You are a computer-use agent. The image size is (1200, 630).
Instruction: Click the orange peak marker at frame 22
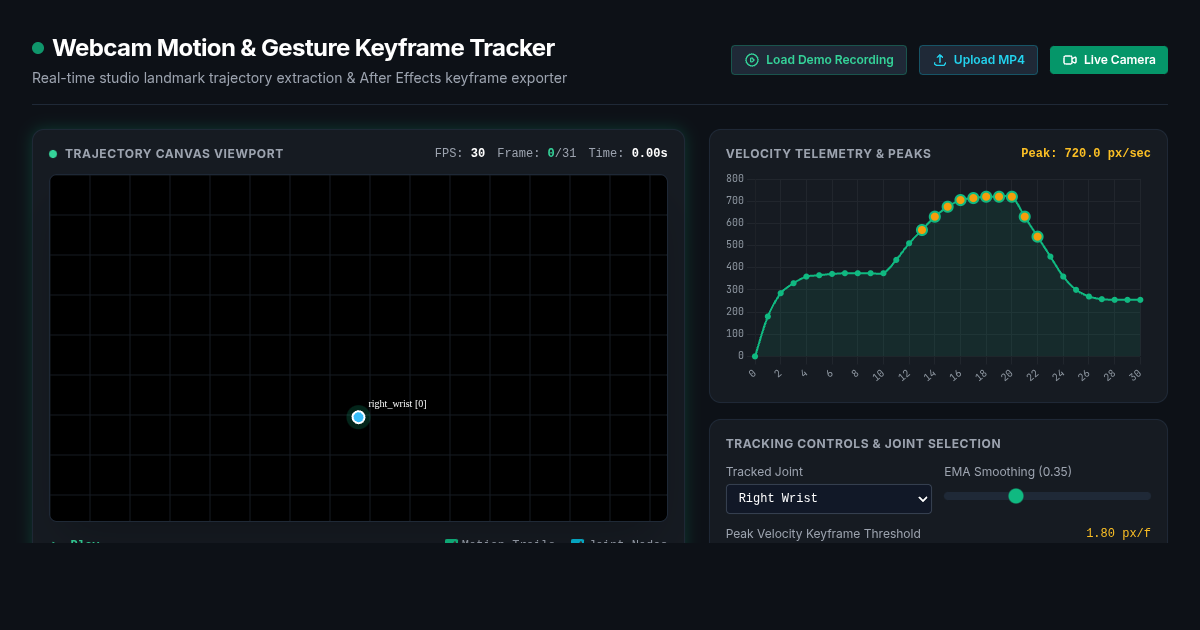[1037, 237]
